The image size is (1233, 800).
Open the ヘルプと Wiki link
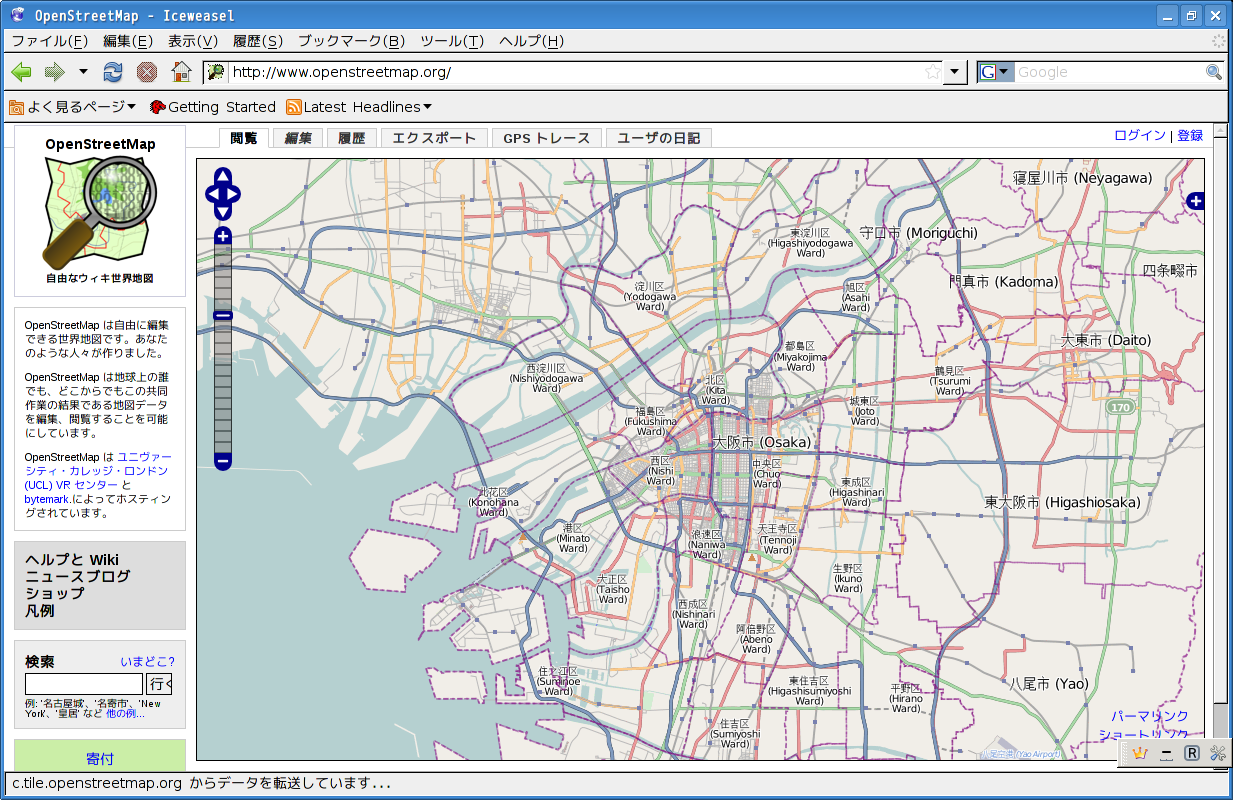[x=72, y=559]
